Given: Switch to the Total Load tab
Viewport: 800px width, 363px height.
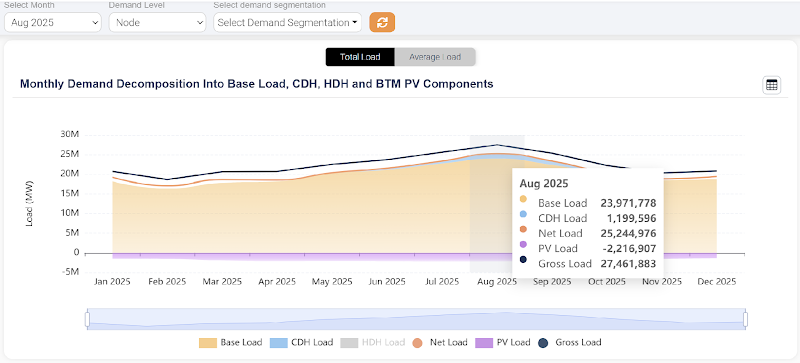Looking at the screenshot, I should (x=360, y=57).
